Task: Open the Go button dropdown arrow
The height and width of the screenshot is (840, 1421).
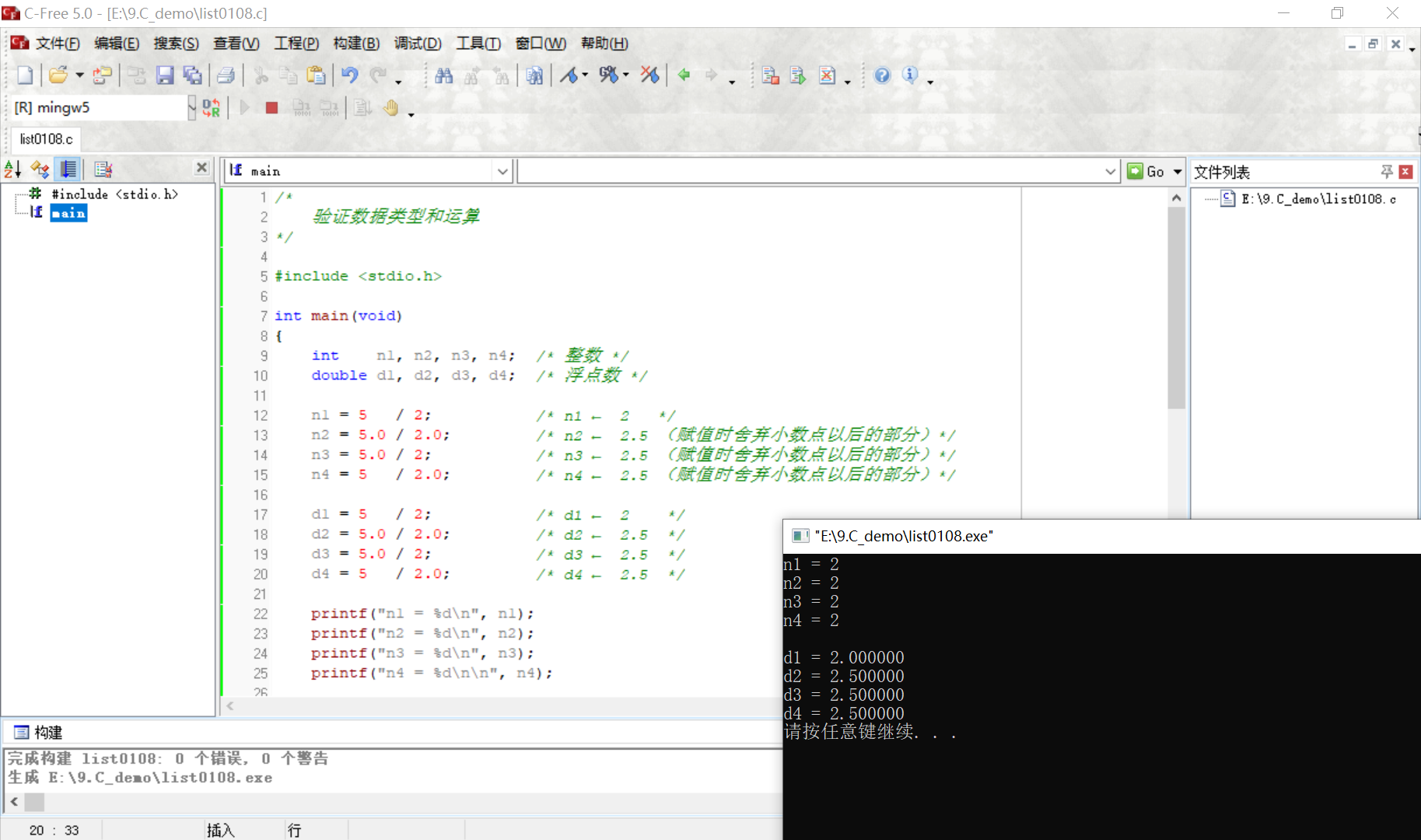Action: point(1178,171)
